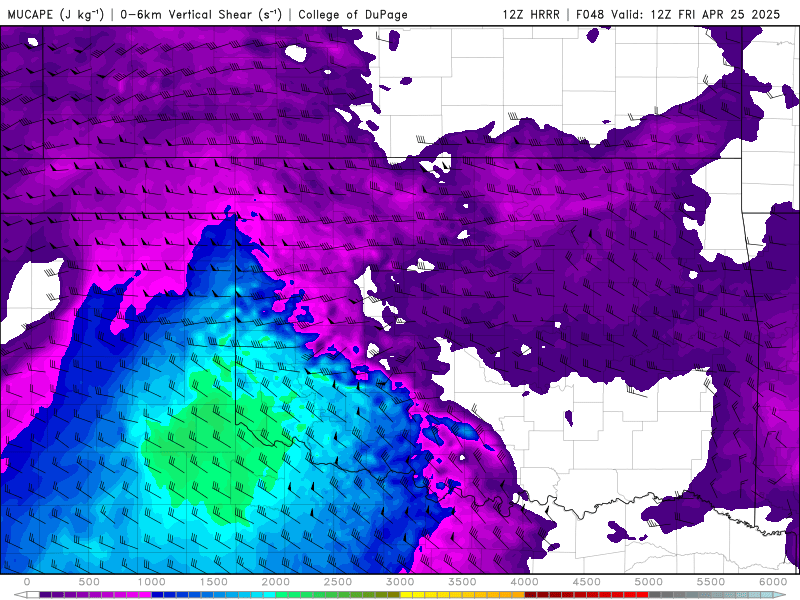Screen dimensions: 800x600
Task: Select the white swatch in the color bar
Action: 33,594
